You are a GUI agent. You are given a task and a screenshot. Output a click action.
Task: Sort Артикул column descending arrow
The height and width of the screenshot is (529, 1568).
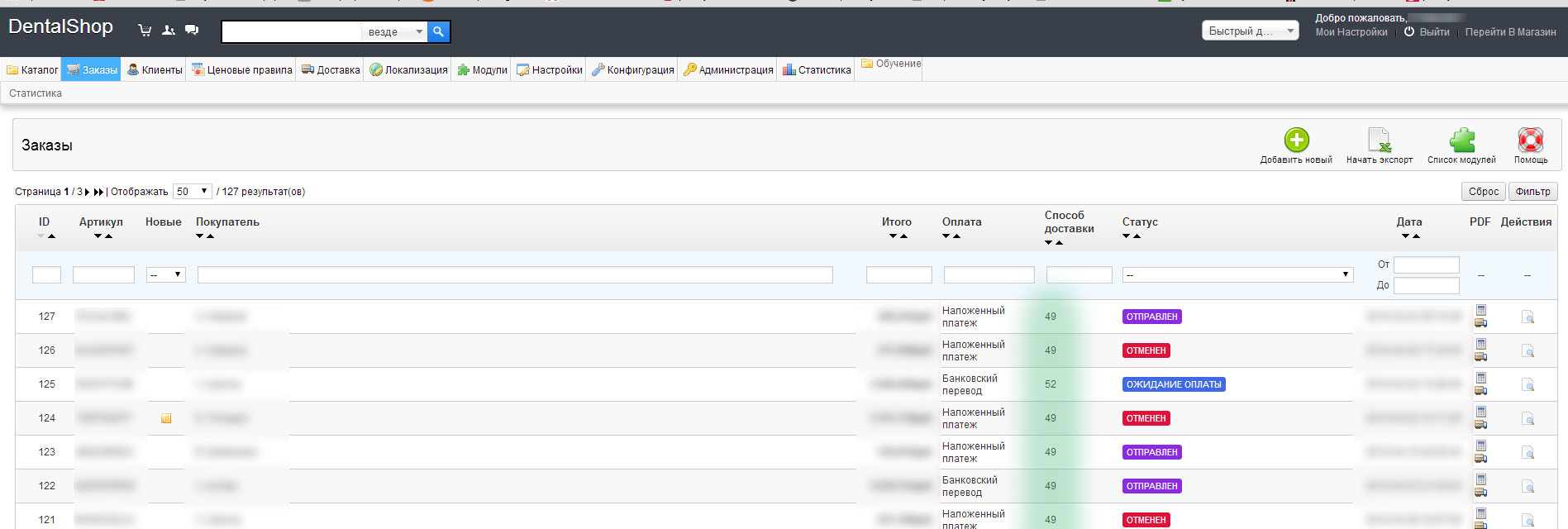[x=98, y=236]
